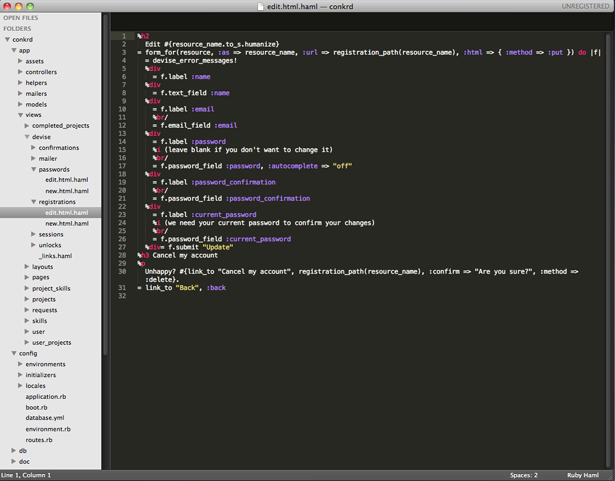
Task: Open new.html.haml under passwords
Action: [67, 191]
